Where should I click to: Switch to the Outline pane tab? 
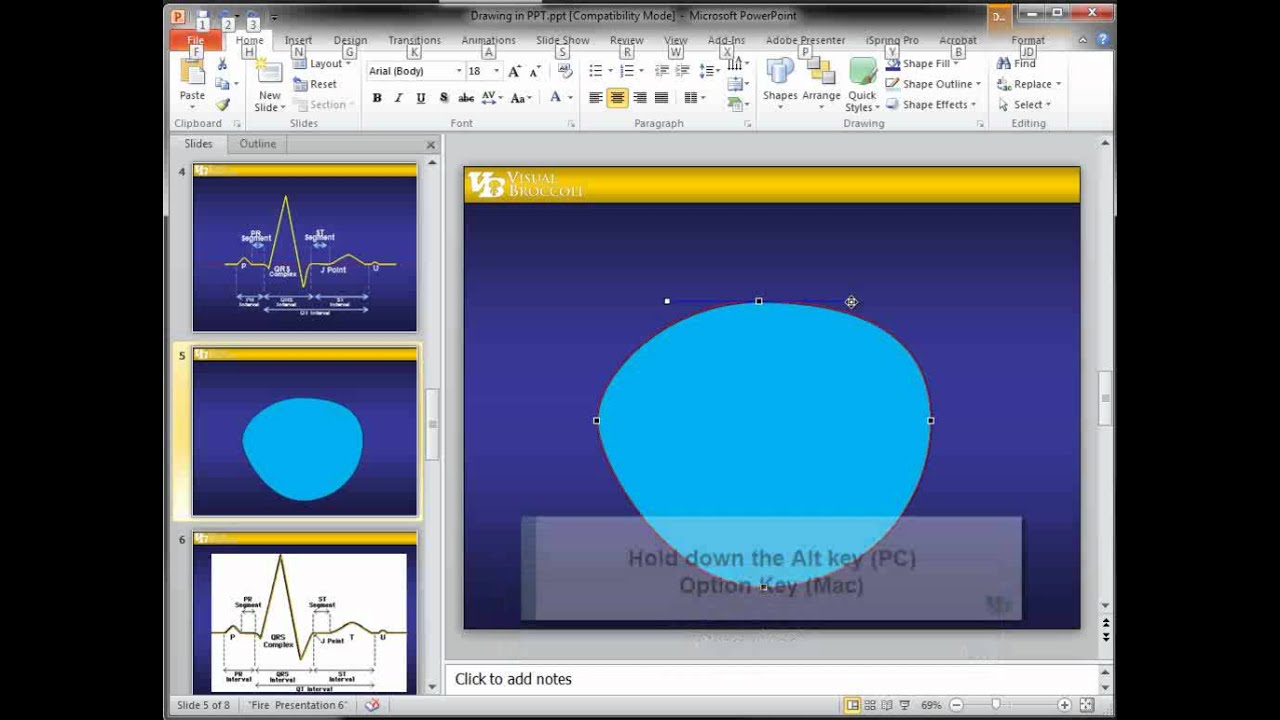click(x=257, y=144)
